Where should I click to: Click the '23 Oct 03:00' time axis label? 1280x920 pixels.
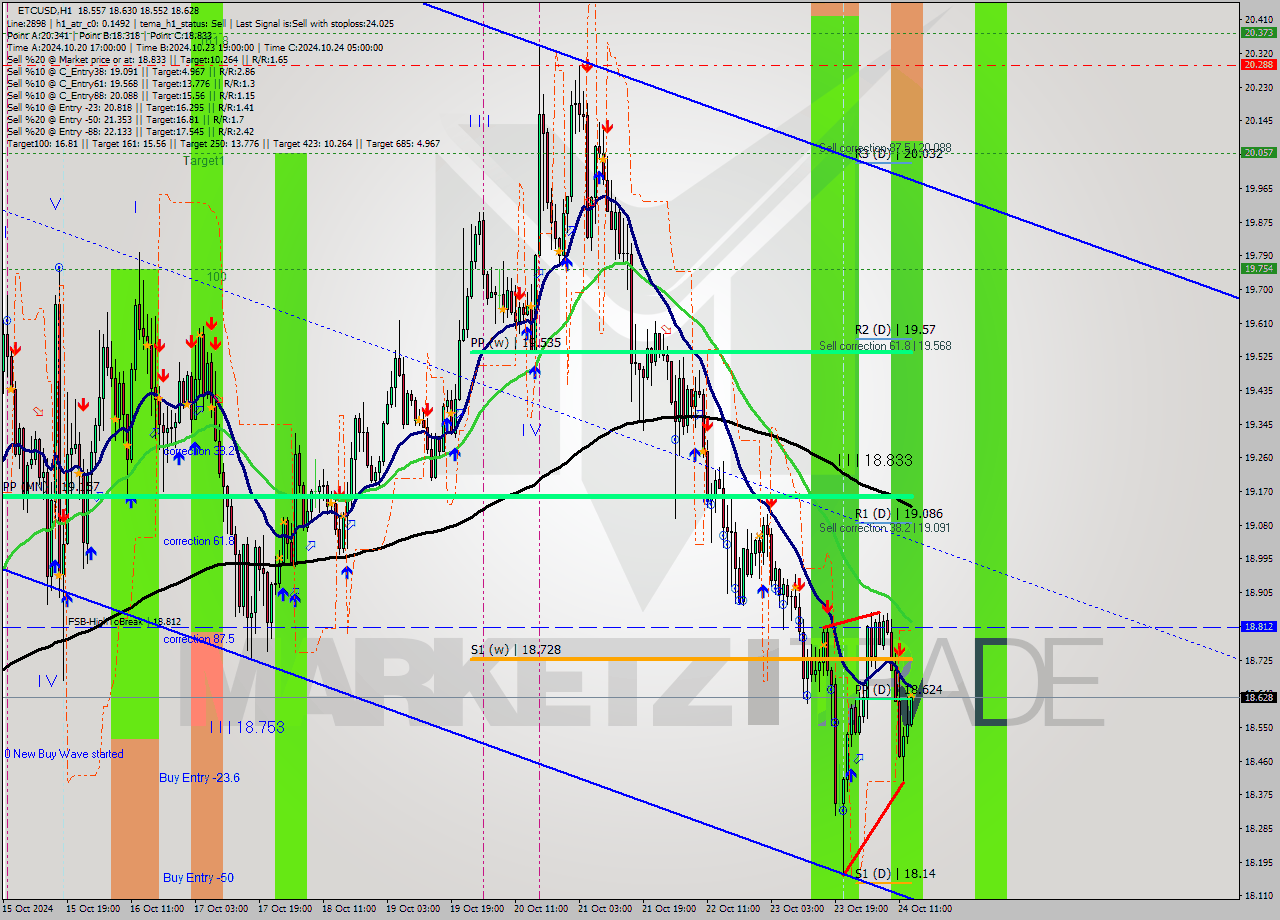click(799, 909)
